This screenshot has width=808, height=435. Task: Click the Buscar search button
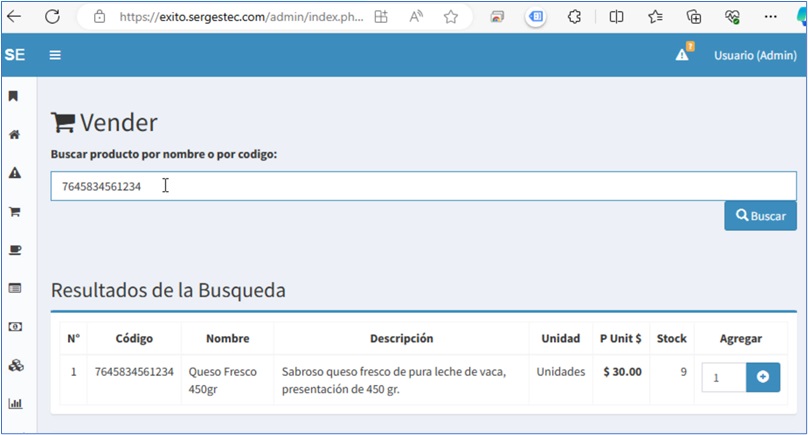point(761,215)
